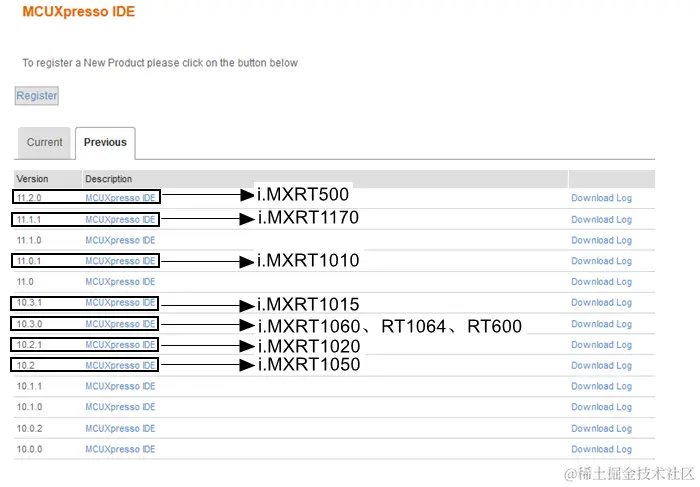Screen dimensions: 700x487
Task: Select the 11.2.0 version number text
Action: click(29, 198)
